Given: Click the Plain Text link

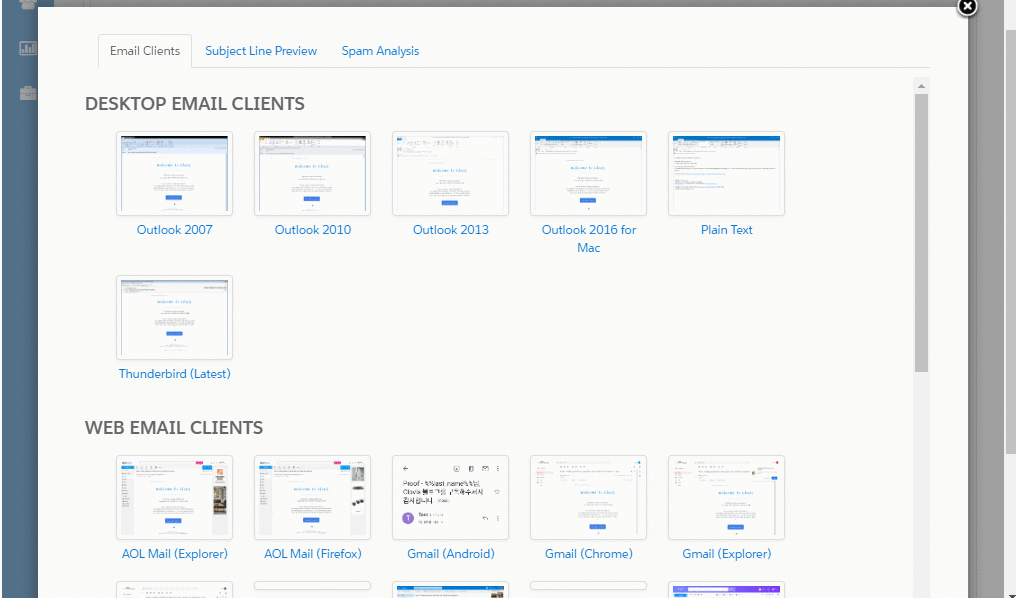Looking at the screenshot, I should [726, 230].
